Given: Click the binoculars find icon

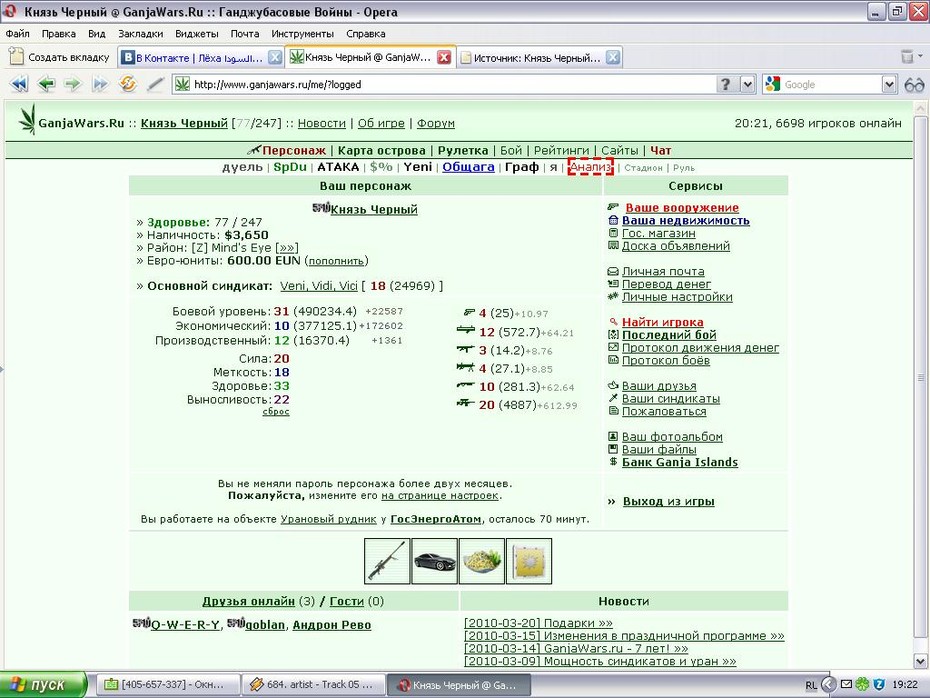Looking at the screenshot, I should click(914, 85).
